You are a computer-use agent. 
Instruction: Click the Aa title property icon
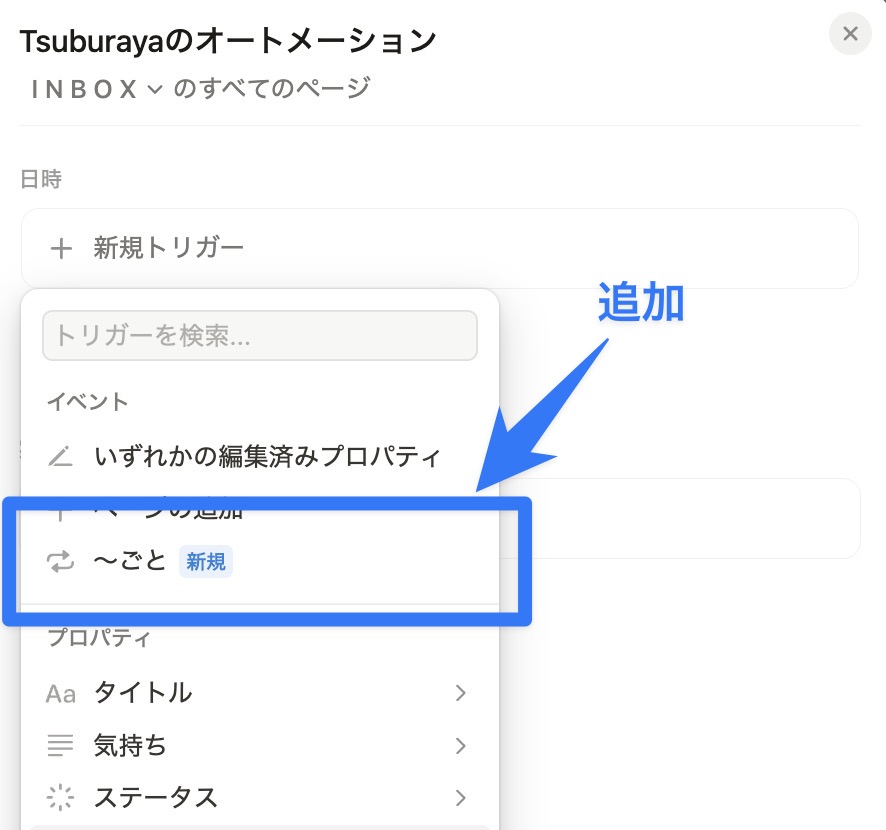tap(60, 693)
